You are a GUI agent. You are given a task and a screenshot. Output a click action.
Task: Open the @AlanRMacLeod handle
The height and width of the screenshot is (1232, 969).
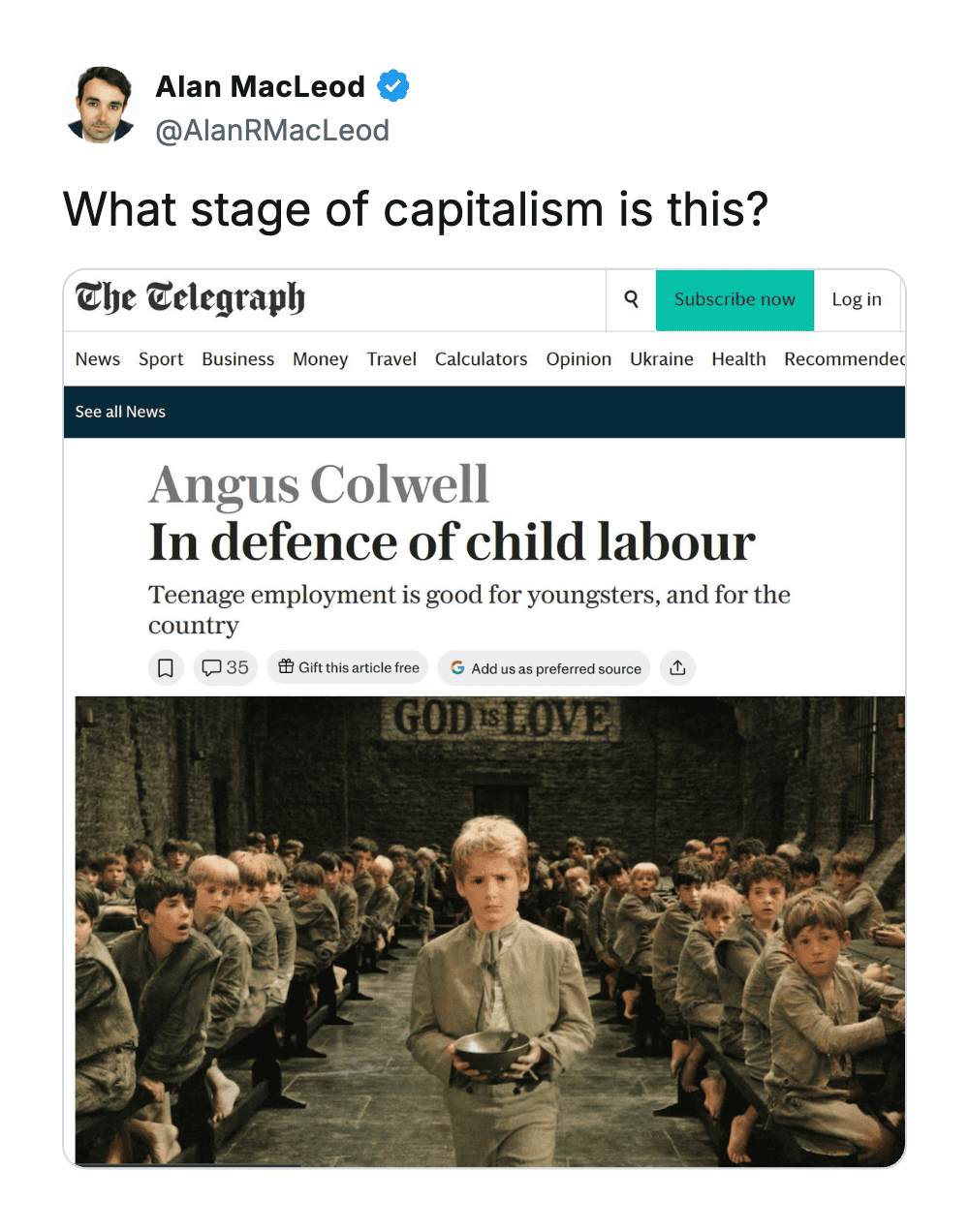[x=272, y=130]
